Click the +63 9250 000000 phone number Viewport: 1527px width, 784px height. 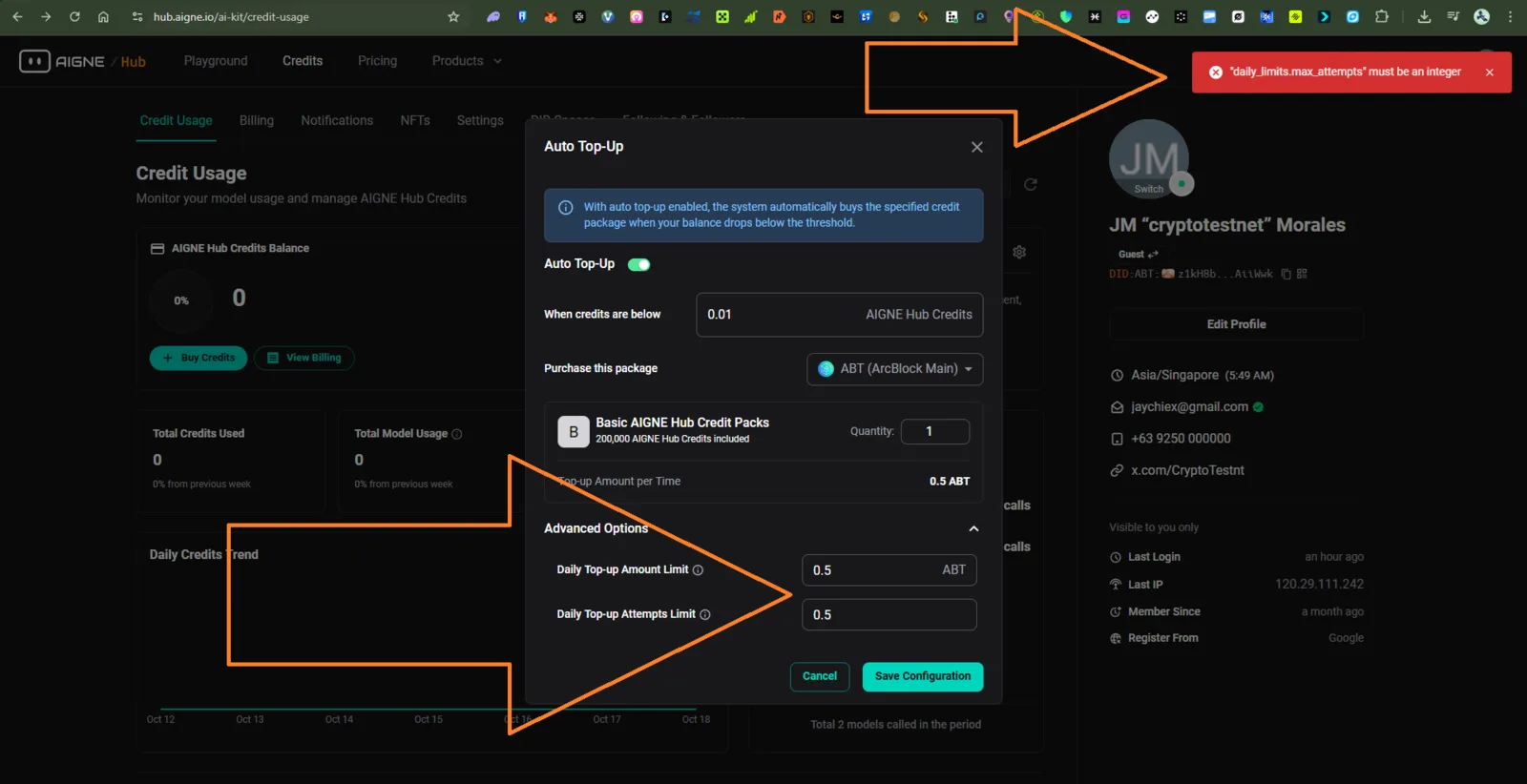pyautogui.click(x=1181, y=439)
